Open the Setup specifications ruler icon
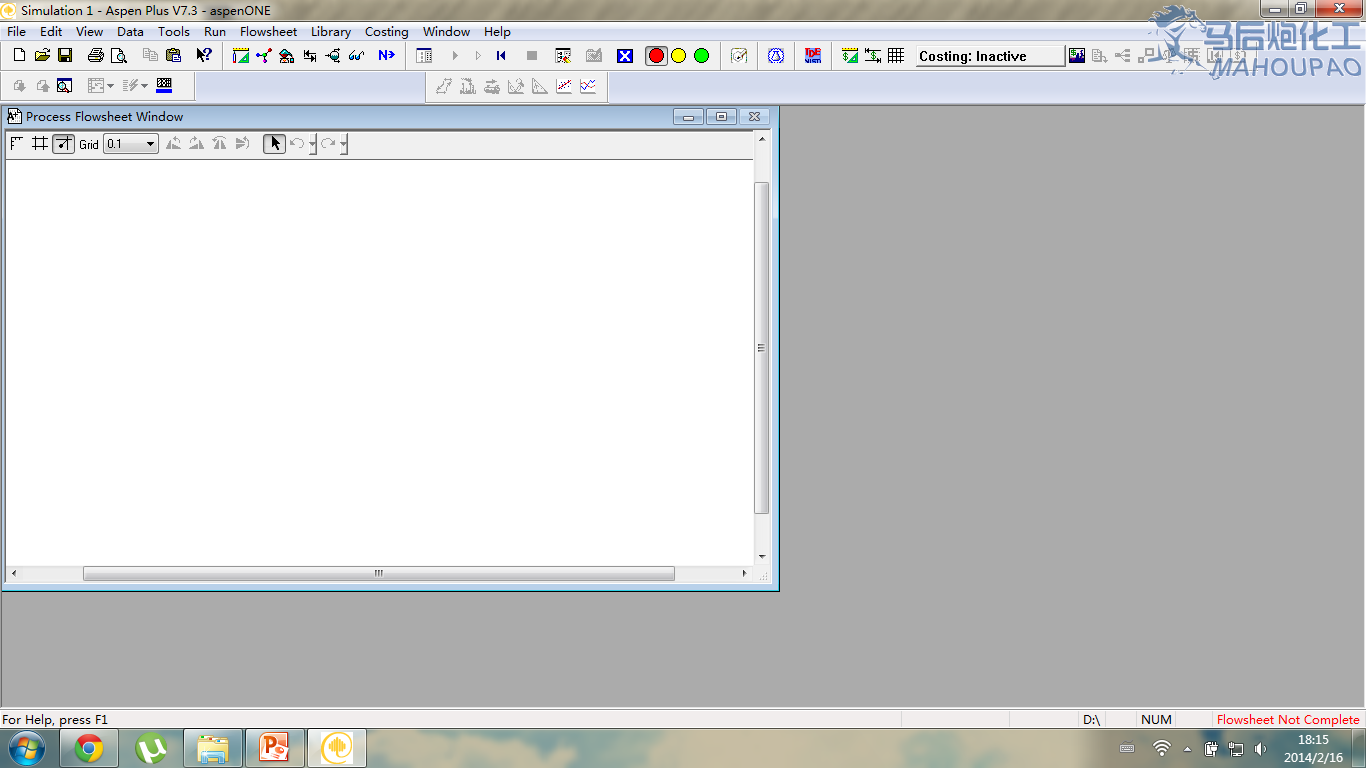The width and height of the screenshot is (1366, 768). [x=241, y=56]
